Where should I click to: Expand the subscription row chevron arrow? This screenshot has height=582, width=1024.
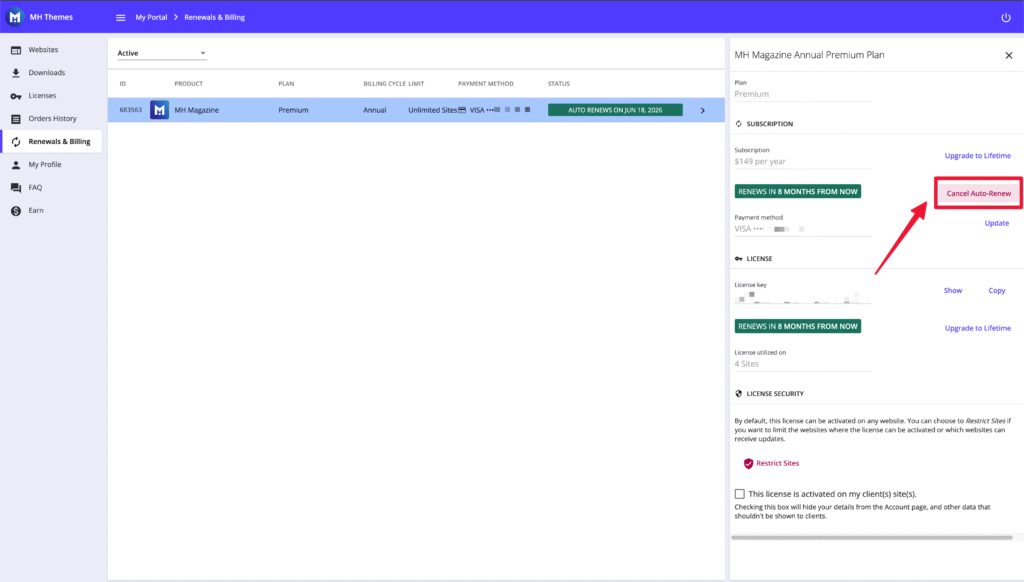click(702, 110)
